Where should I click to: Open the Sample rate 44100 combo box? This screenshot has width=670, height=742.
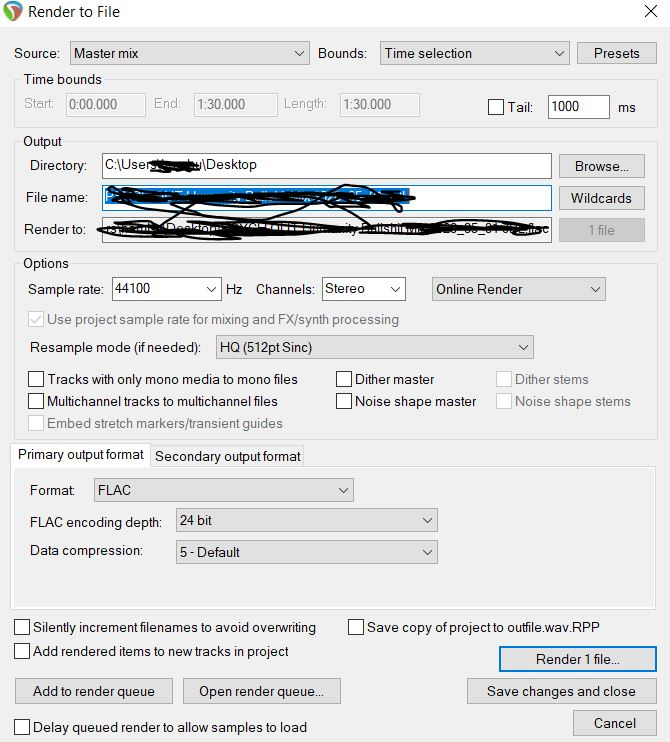point(167,289)
